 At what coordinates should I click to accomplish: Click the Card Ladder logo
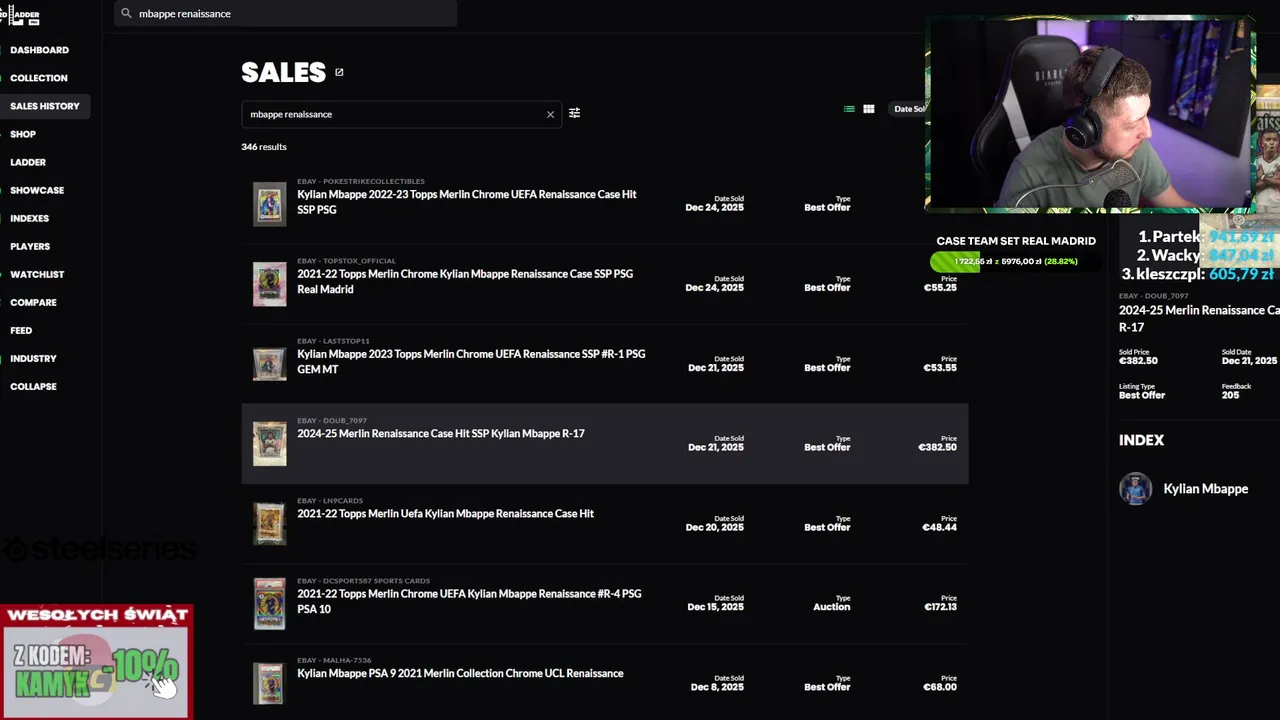20,15
